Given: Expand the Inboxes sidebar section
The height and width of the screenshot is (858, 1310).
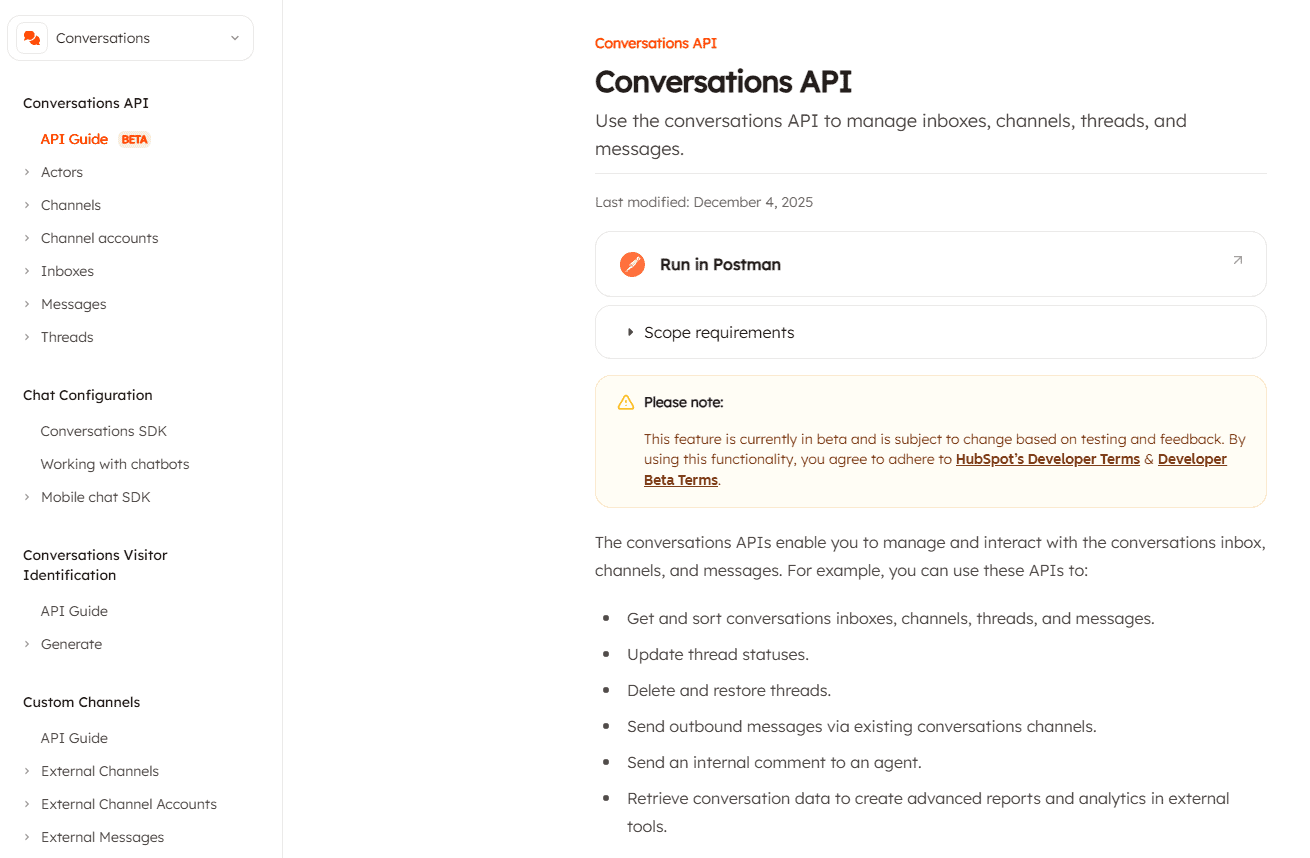Looking at the screenshot, I should click(x=67, y=271).
